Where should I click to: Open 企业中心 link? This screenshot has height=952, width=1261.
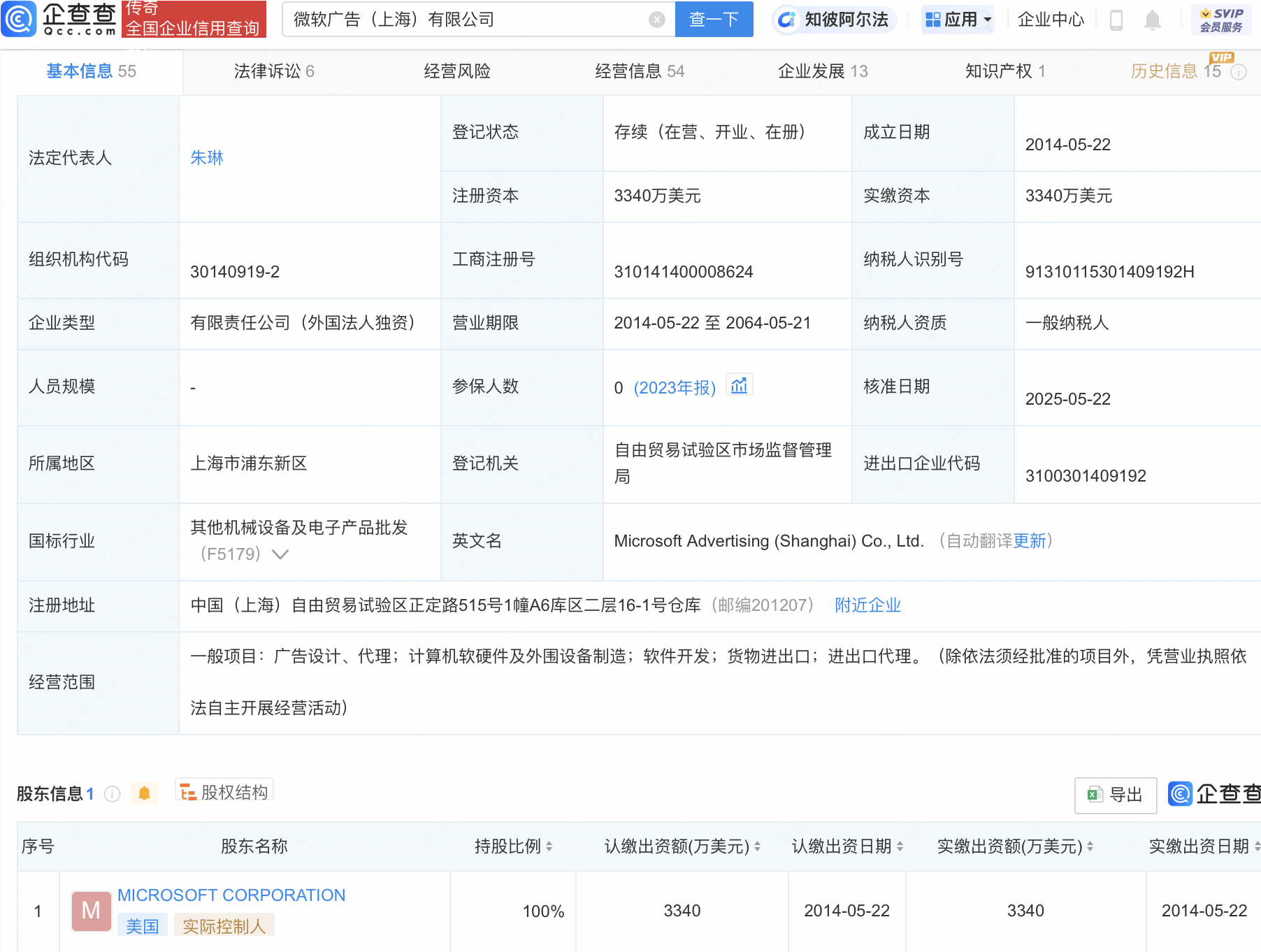1051,20
